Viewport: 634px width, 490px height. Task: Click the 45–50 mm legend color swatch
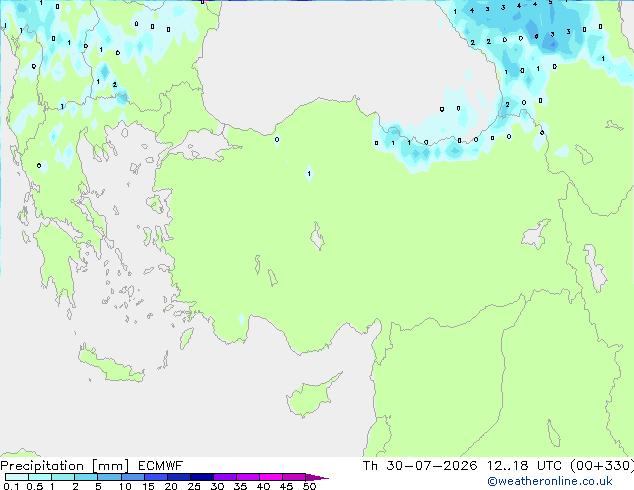coord(294,477)
